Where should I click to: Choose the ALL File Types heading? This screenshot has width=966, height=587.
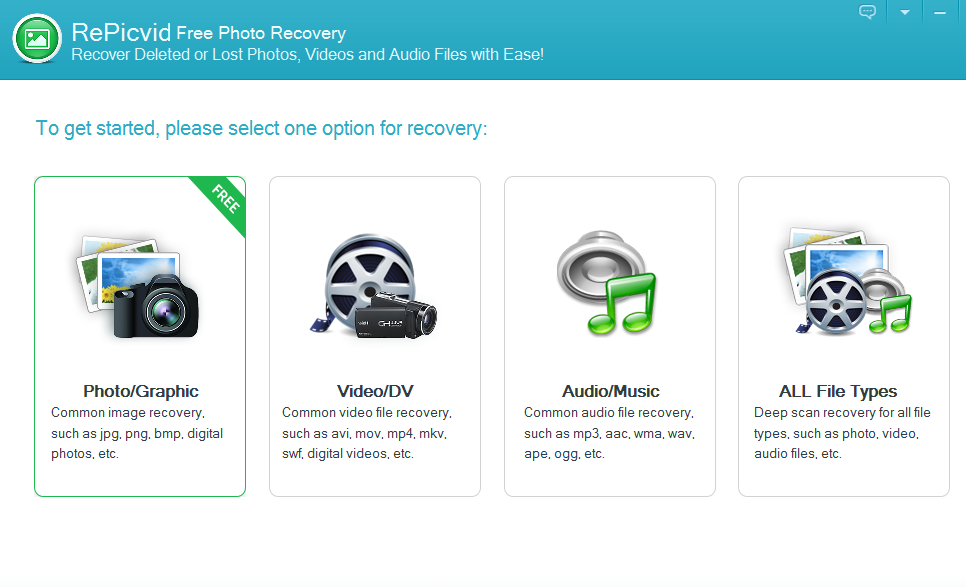point(837,391)
